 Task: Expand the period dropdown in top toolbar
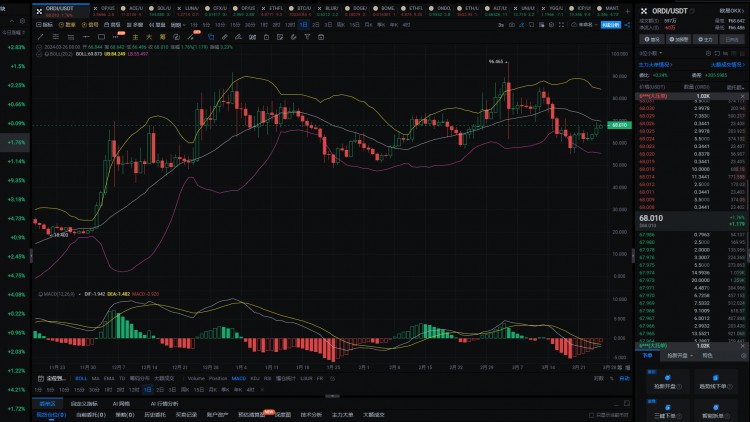pos(178,24)
